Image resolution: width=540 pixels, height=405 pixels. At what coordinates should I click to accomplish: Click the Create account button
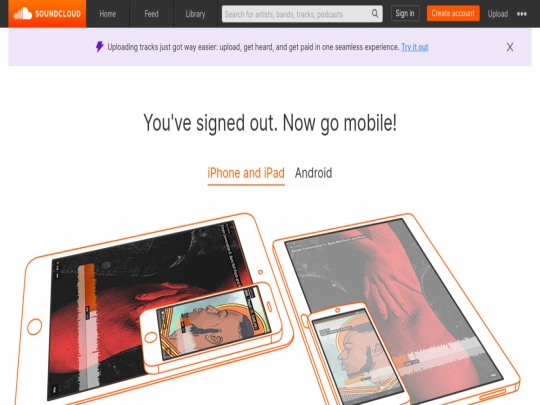click(x=453, y=13)
